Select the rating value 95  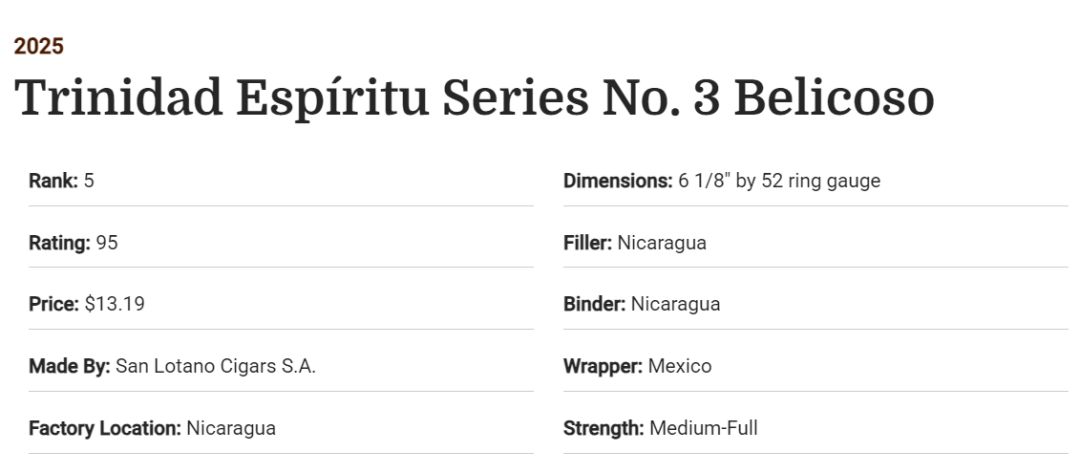coord(107,242)
